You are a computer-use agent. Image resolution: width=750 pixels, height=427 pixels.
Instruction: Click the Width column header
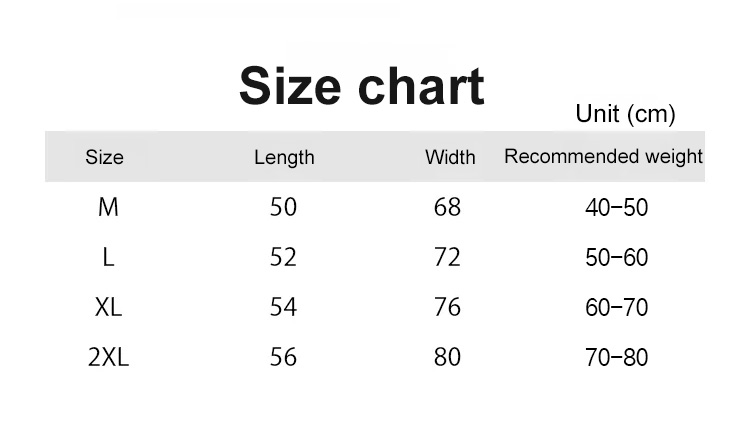tap(450, 157)
